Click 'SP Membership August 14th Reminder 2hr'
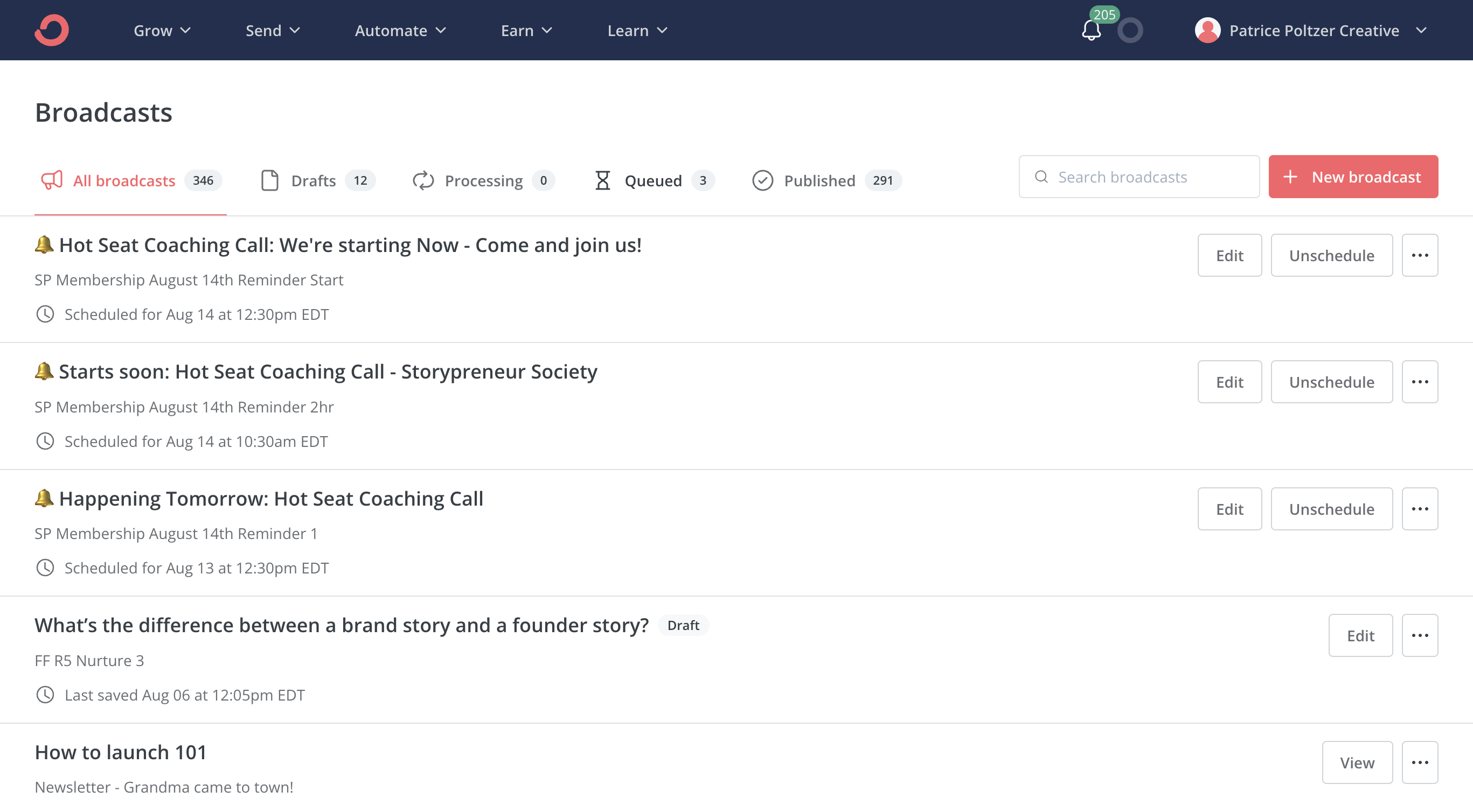Image resolution: width=1473 pixels, height=812 pixels. click(x=184, y=407)
